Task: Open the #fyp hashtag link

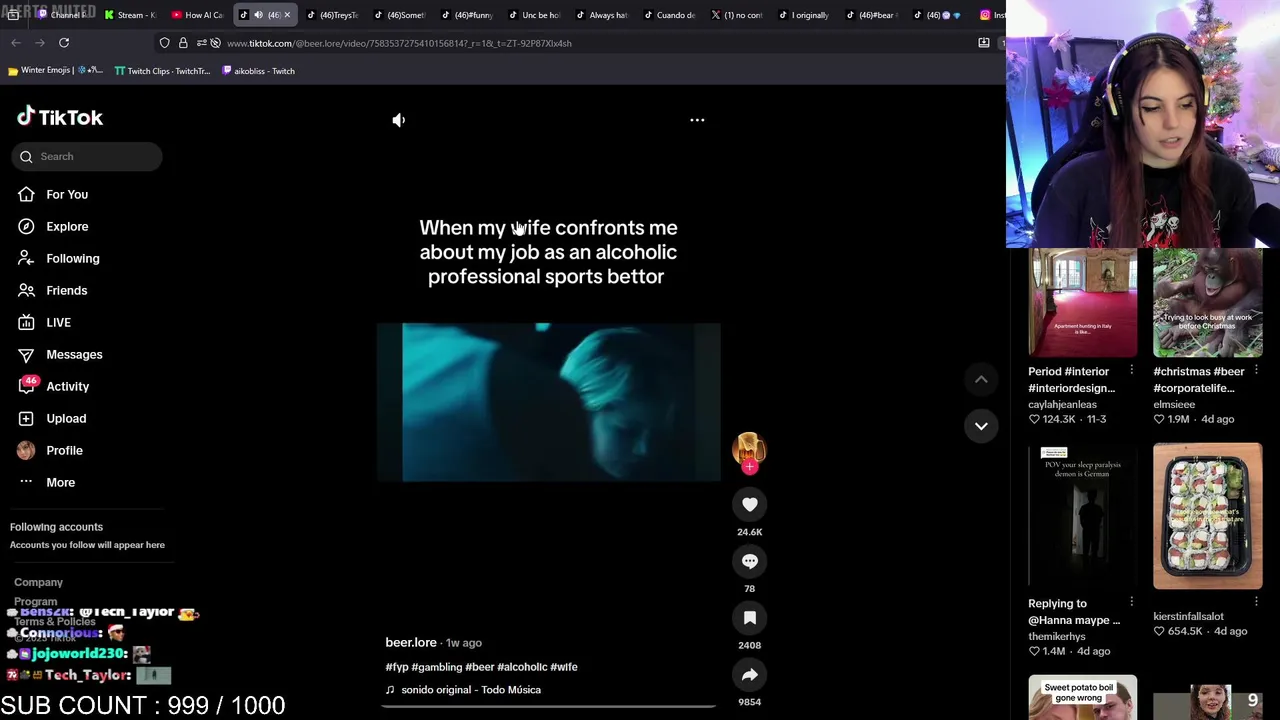Action: click(x=397, y=667)
